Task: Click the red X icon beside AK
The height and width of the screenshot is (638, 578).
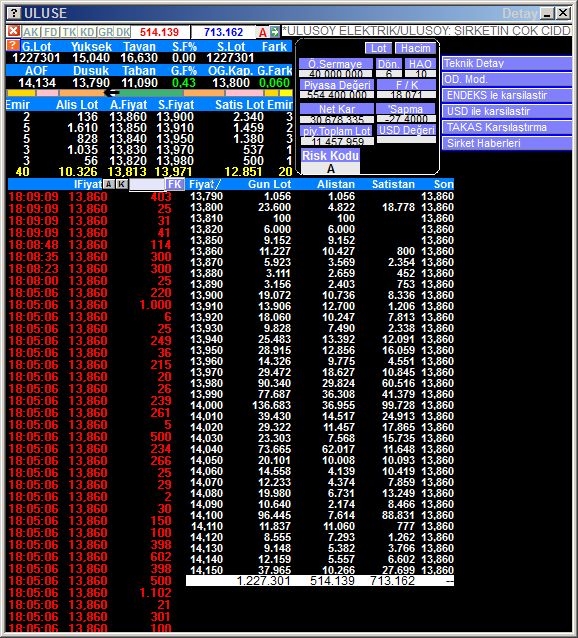Action: 13,31
